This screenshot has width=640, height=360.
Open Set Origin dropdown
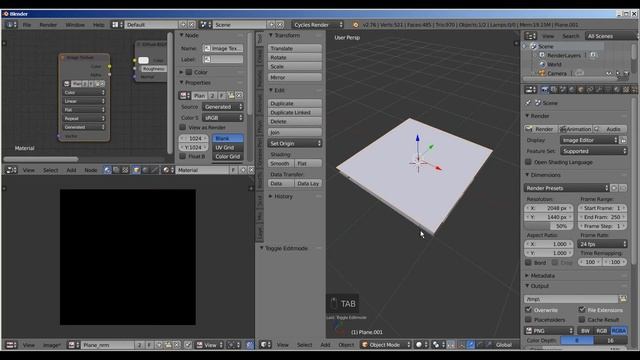(x=295, y=143)
